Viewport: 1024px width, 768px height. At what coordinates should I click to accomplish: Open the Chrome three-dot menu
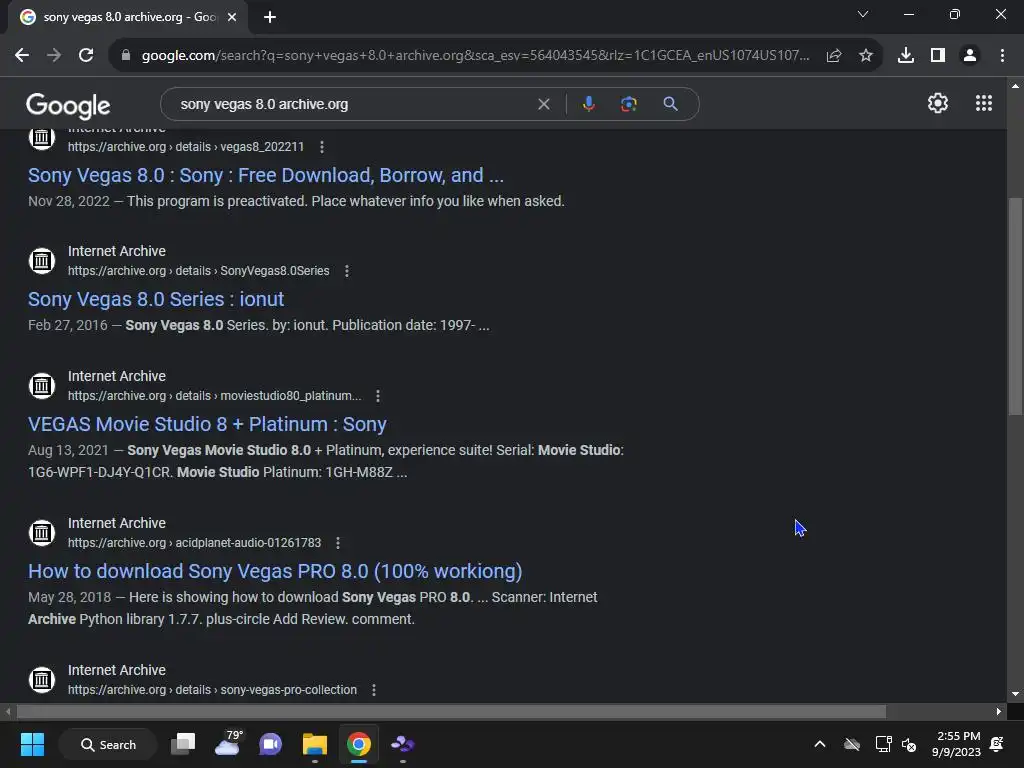1002,56
